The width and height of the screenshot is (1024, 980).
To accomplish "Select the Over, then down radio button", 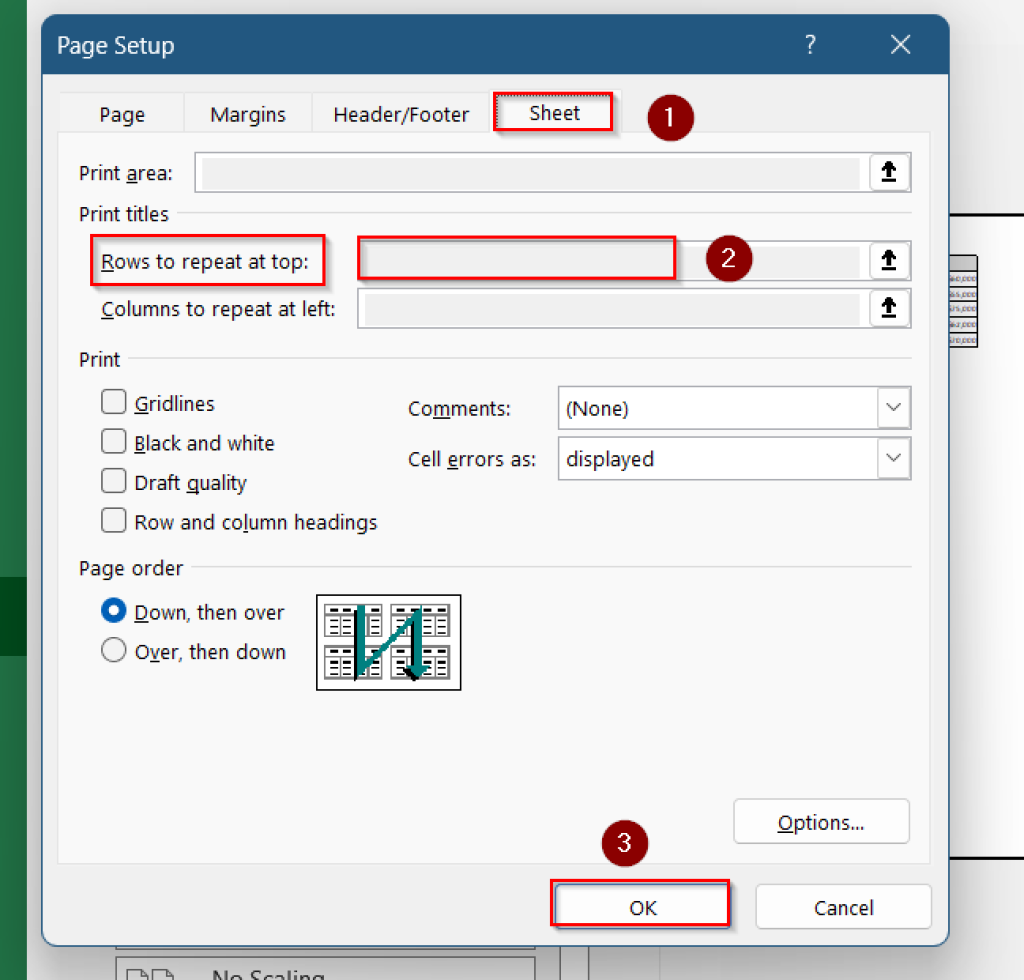I will [114, 650].
